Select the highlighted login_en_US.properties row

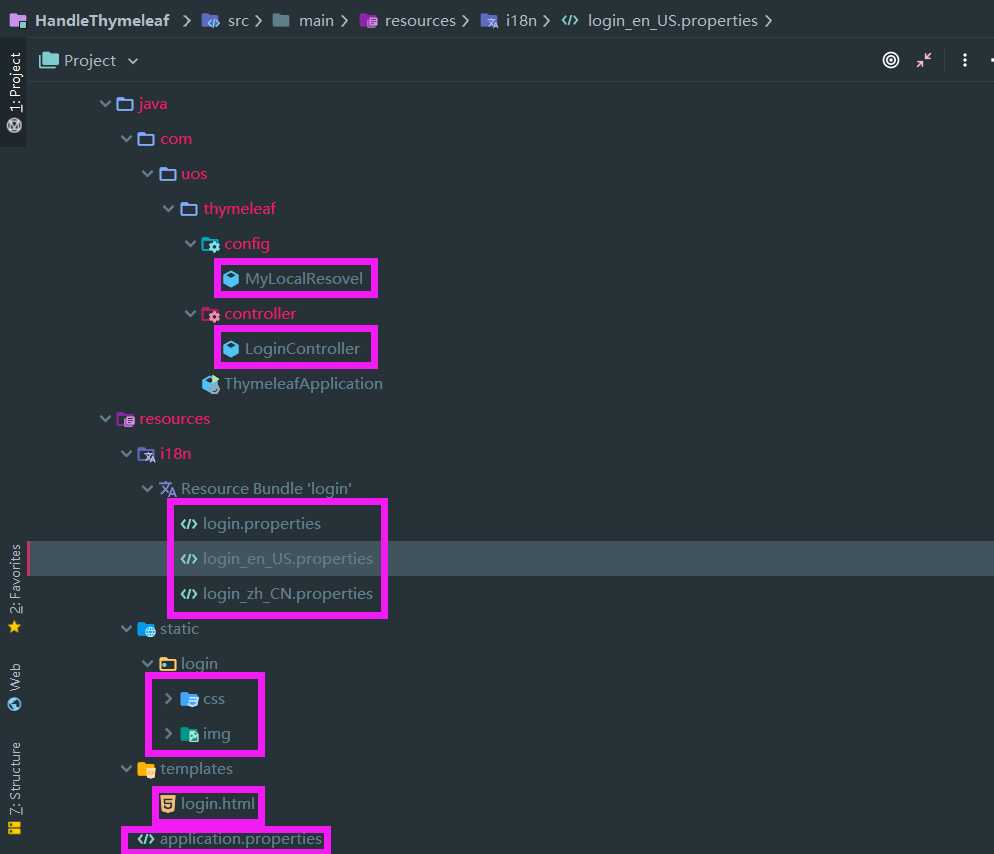510,559
